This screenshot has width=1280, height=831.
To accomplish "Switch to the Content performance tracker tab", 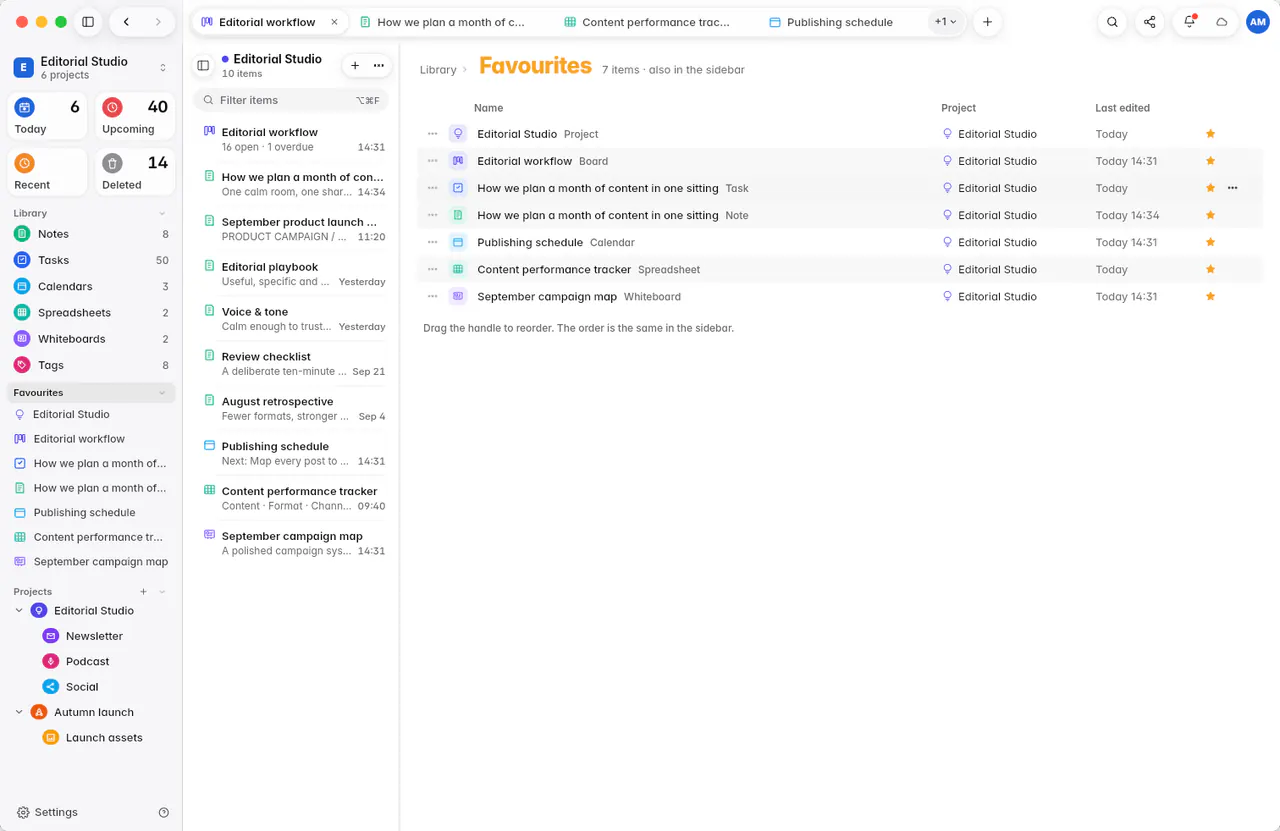I will (x=647, y=22).
